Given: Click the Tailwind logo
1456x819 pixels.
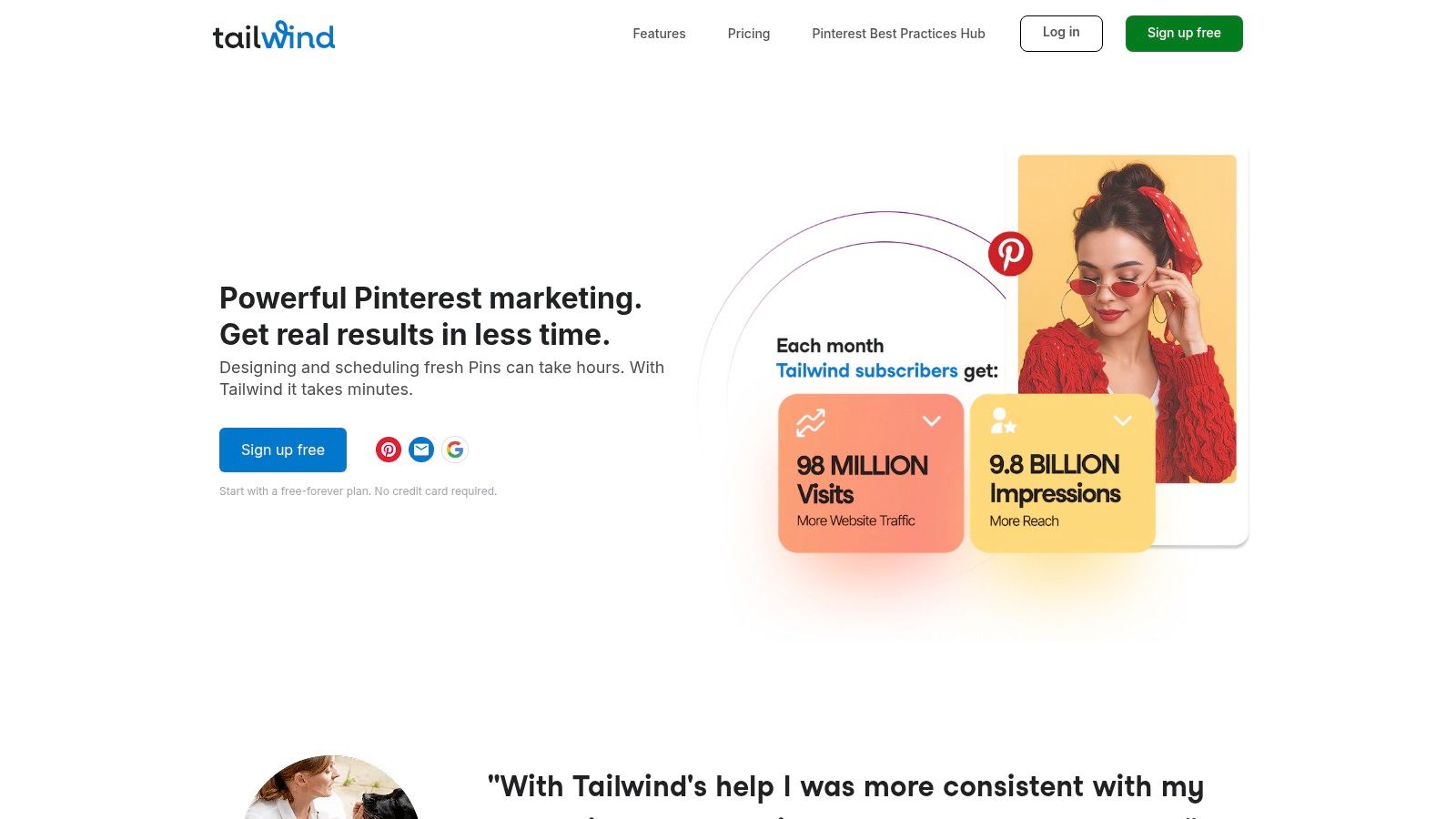Looking at the screenshot, I should coord(274,35).
